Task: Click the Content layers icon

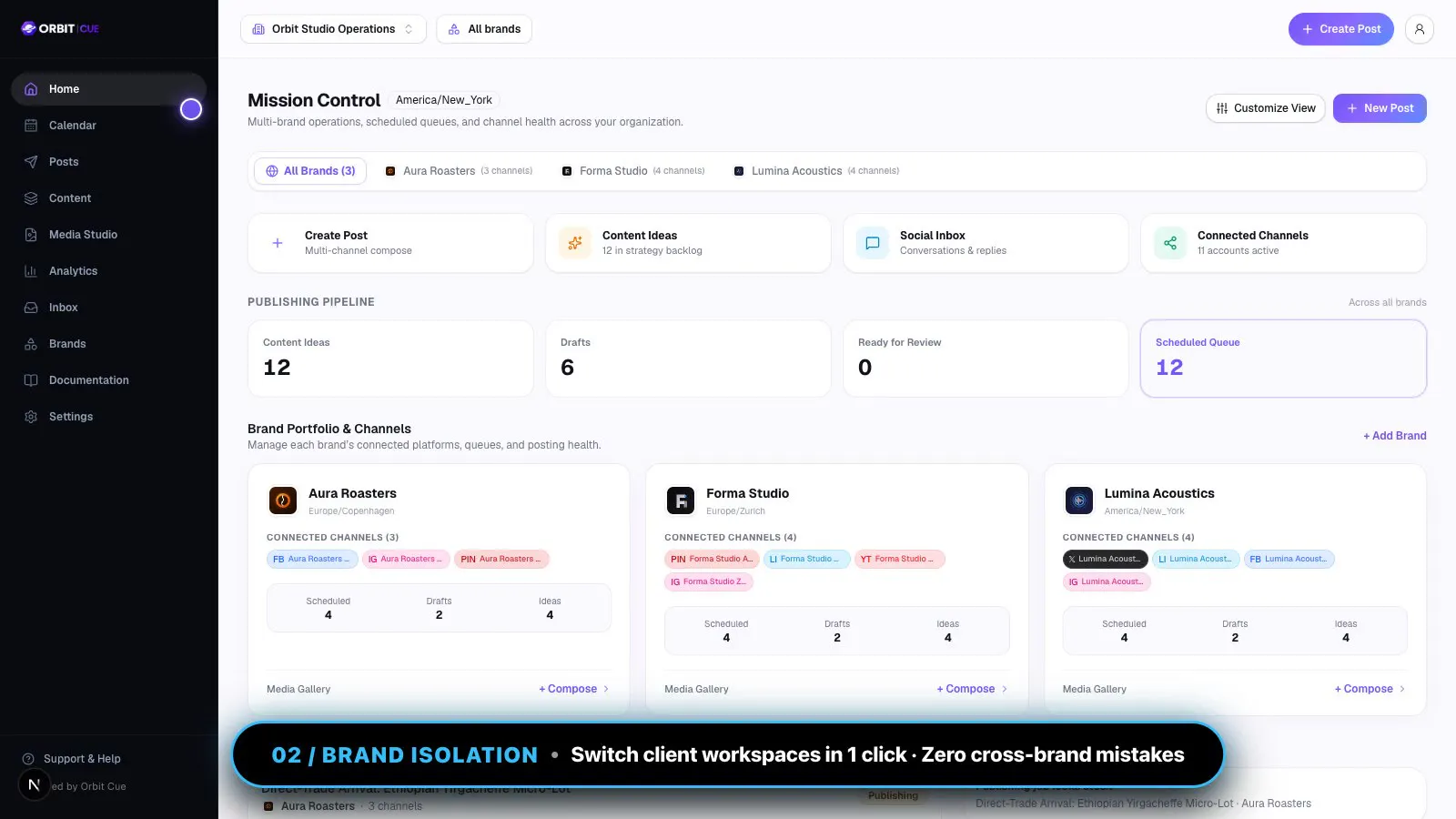Action: pyautogui.click(x=31, y=198)
